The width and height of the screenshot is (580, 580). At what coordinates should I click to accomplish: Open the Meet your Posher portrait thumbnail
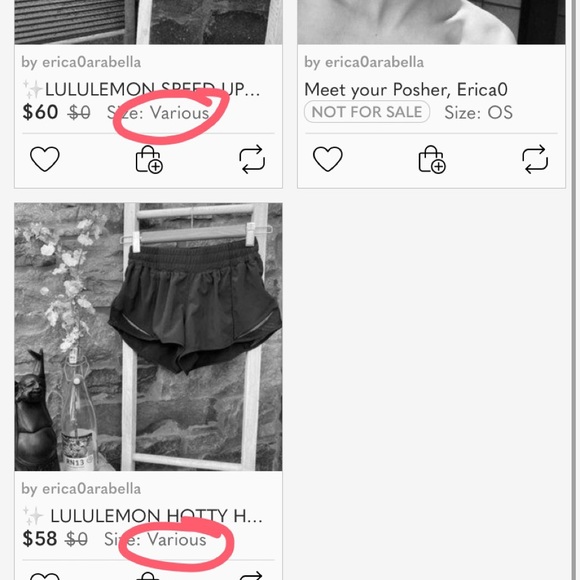point(431,22)
